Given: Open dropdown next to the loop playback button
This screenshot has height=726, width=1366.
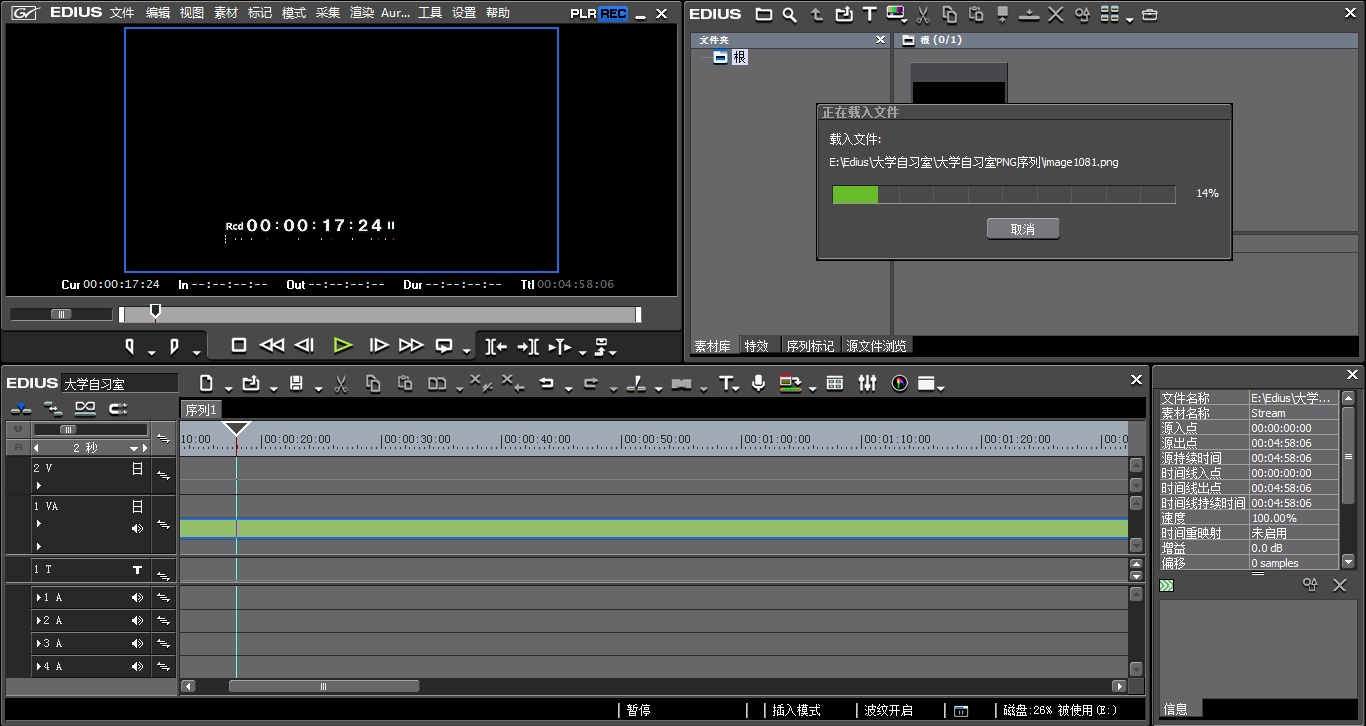Looking at the screenshot, I should 467,351.
